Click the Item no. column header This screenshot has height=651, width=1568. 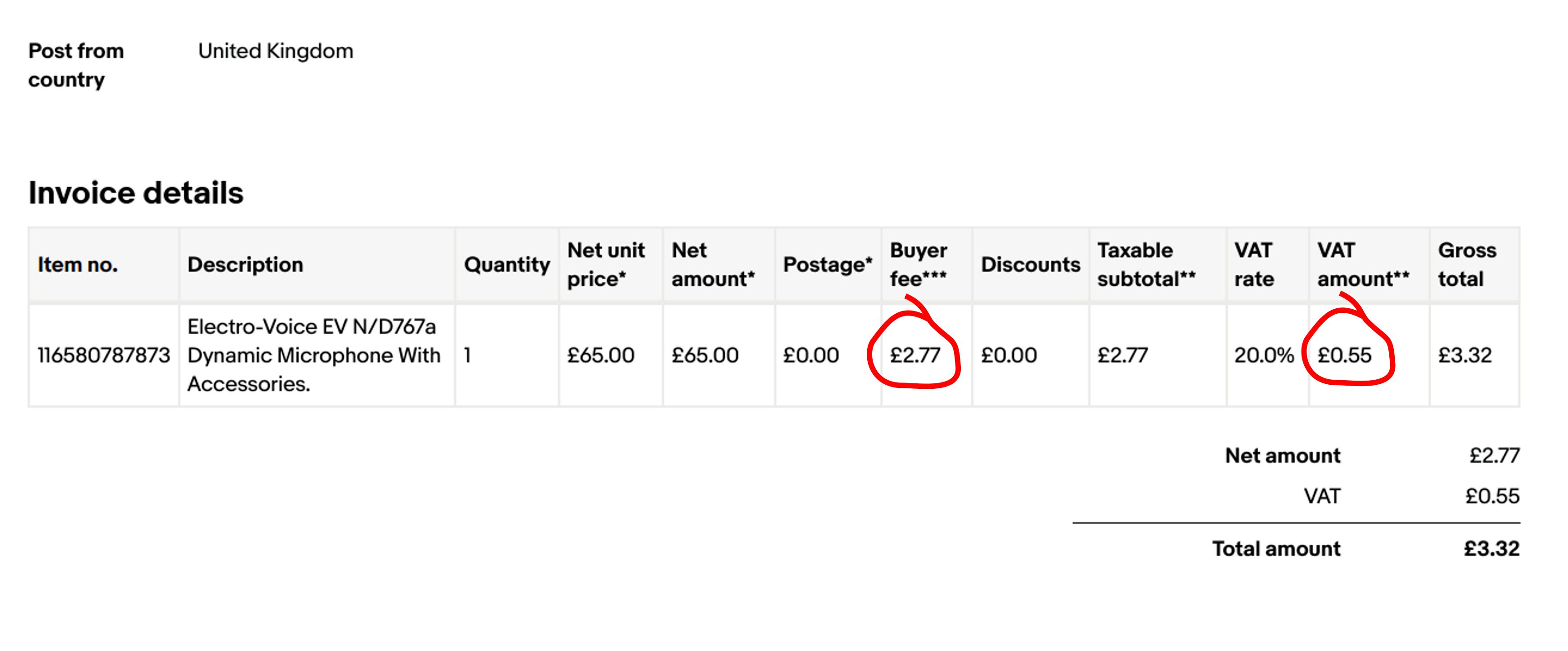[78, 264]
